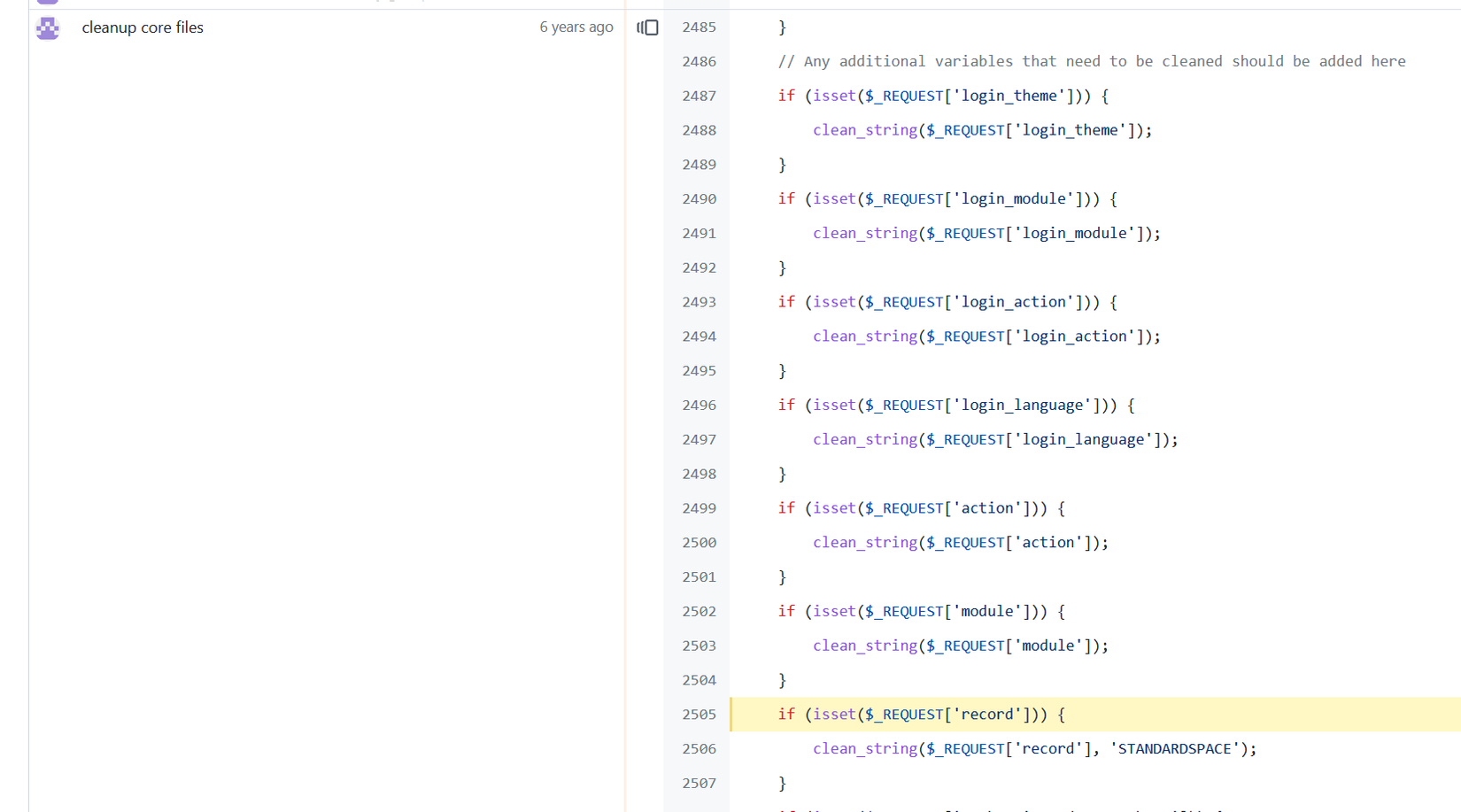The image size is (1461, 812).
Task: Select line number 2493
Action: pos(699,302)
